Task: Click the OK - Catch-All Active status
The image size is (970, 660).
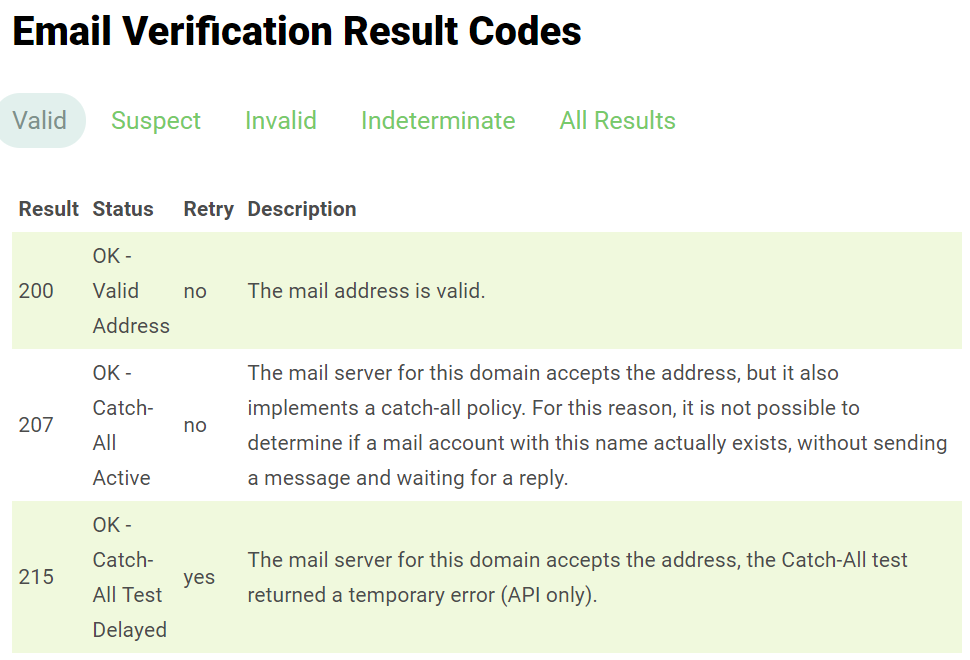Action: coord(122,425)
